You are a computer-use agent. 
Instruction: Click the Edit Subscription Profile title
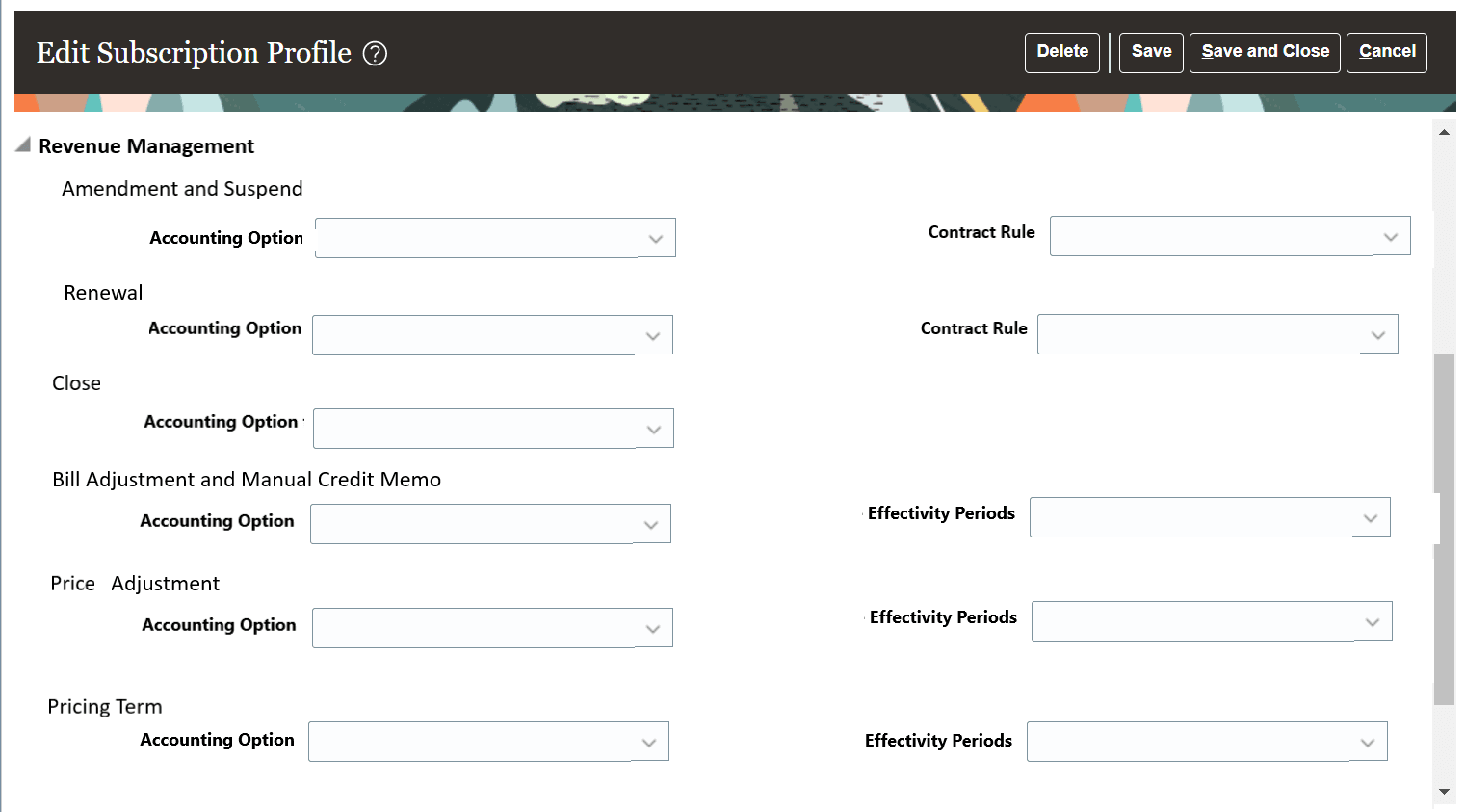[194, 53]
